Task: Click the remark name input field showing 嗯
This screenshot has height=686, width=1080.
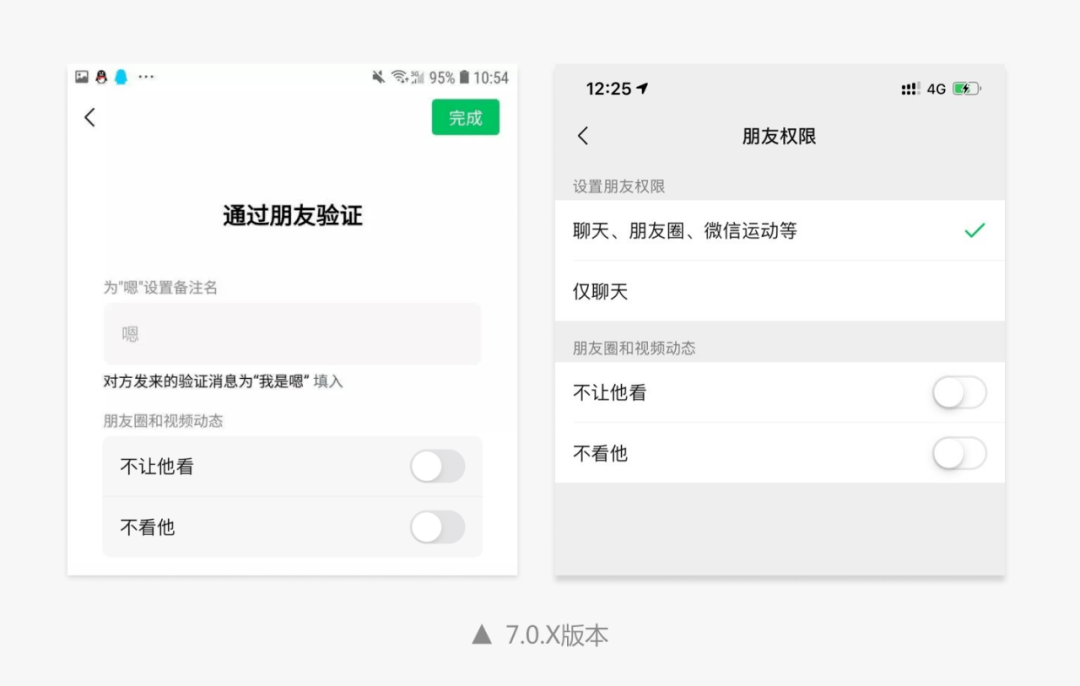Action: (x=292, y=334)
